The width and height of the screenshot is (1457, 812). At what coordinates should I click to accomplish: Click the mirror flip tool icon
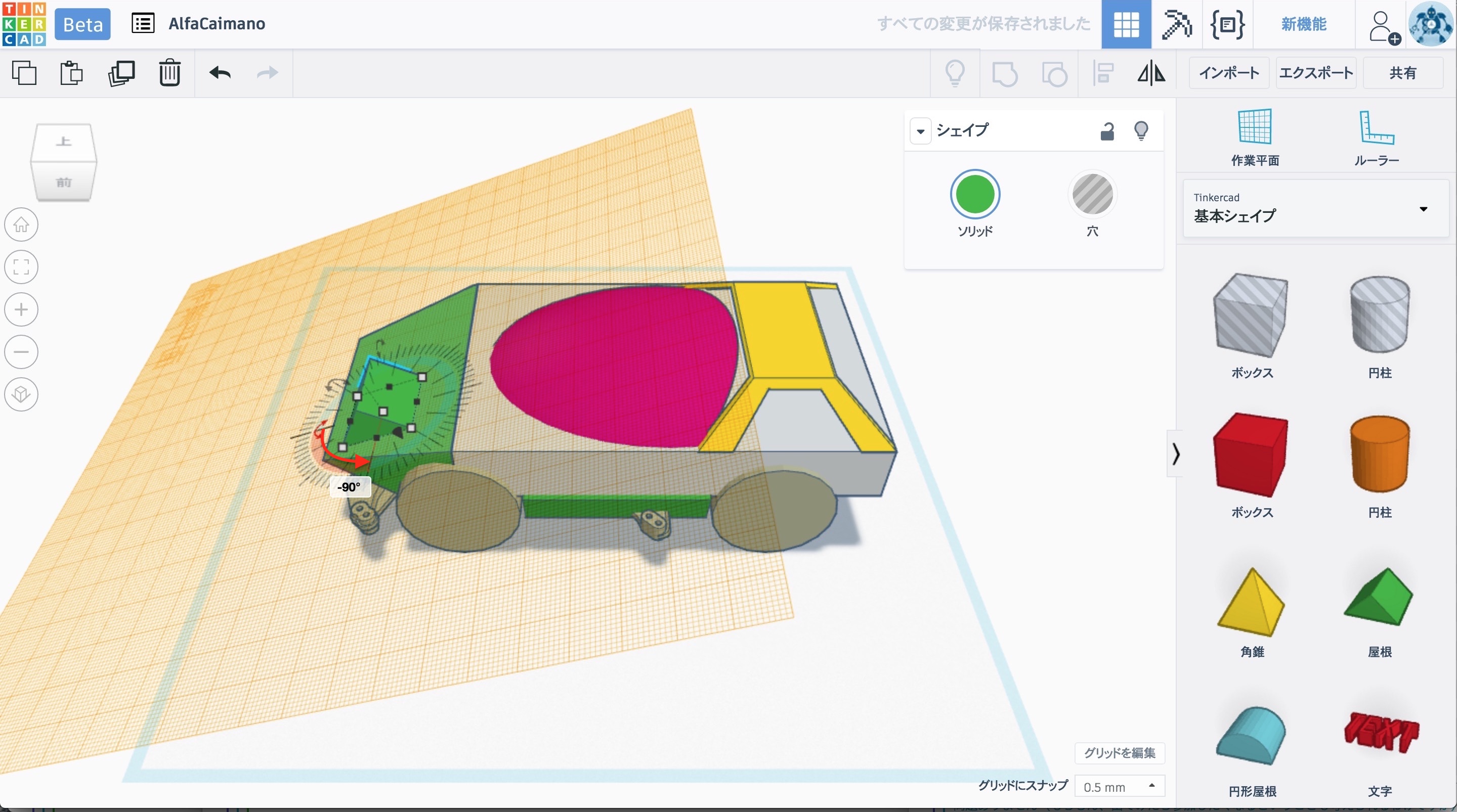[1150, 73]
